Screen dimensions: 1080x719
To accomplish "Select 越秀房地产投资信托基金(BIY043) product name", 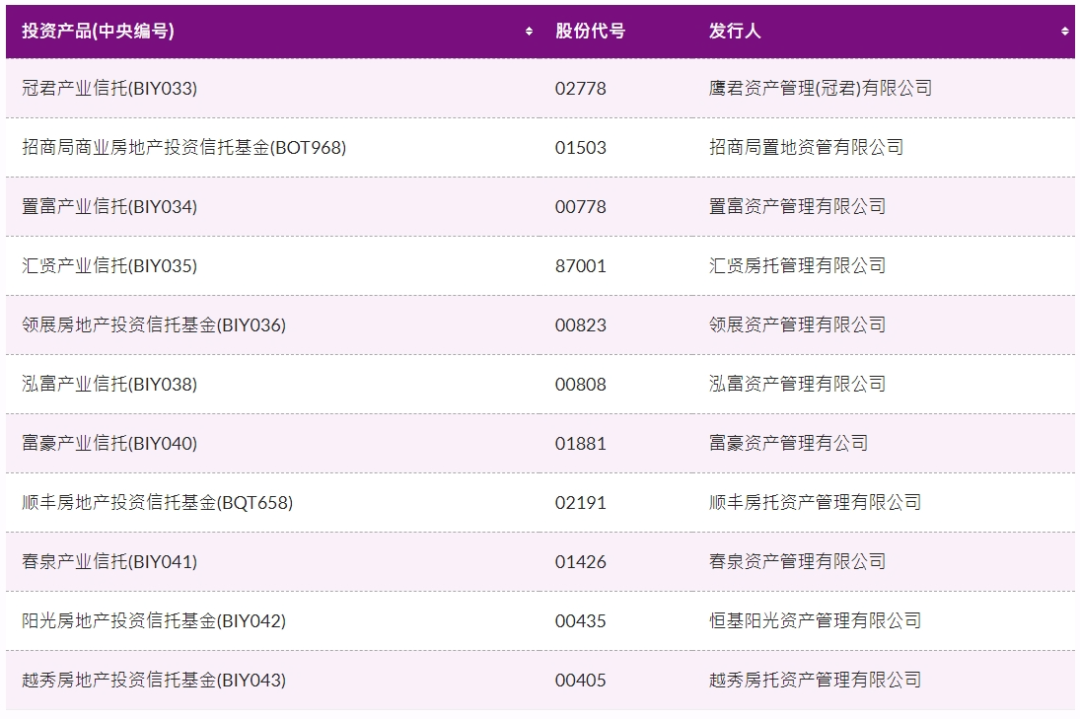I will pyautogui.click(x=154, y=680).
